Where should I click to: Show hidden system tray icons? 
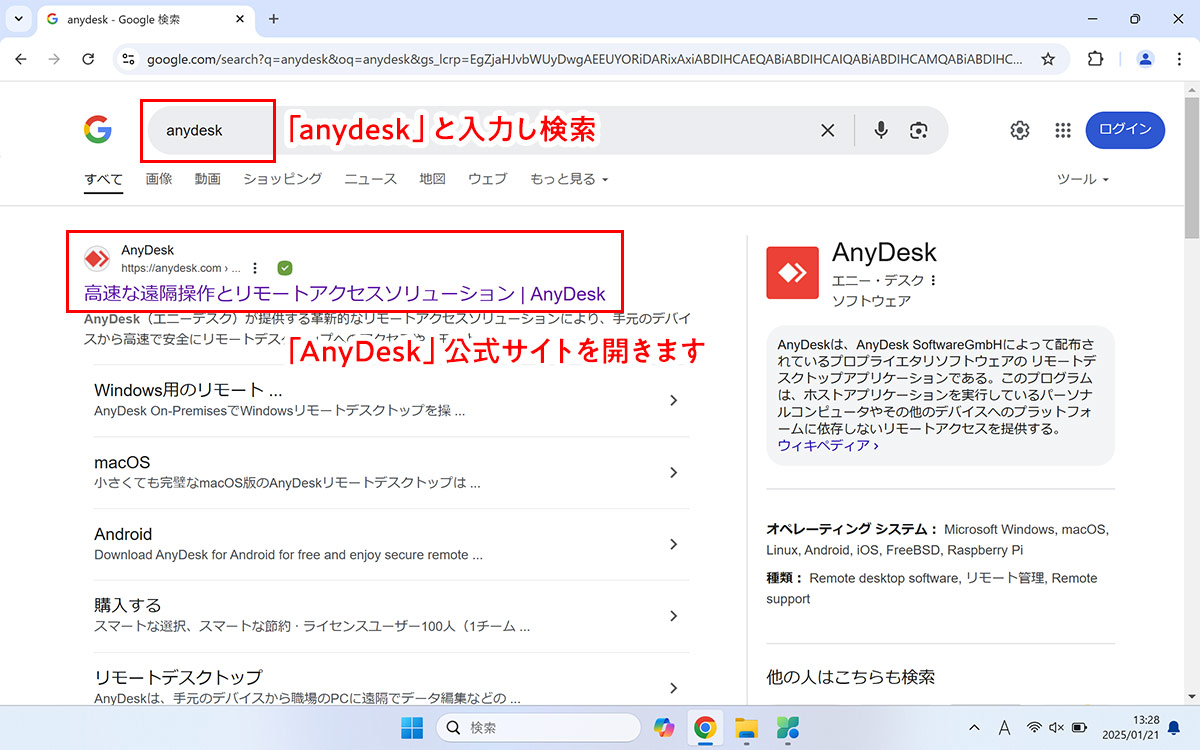[x=974, y=727]
